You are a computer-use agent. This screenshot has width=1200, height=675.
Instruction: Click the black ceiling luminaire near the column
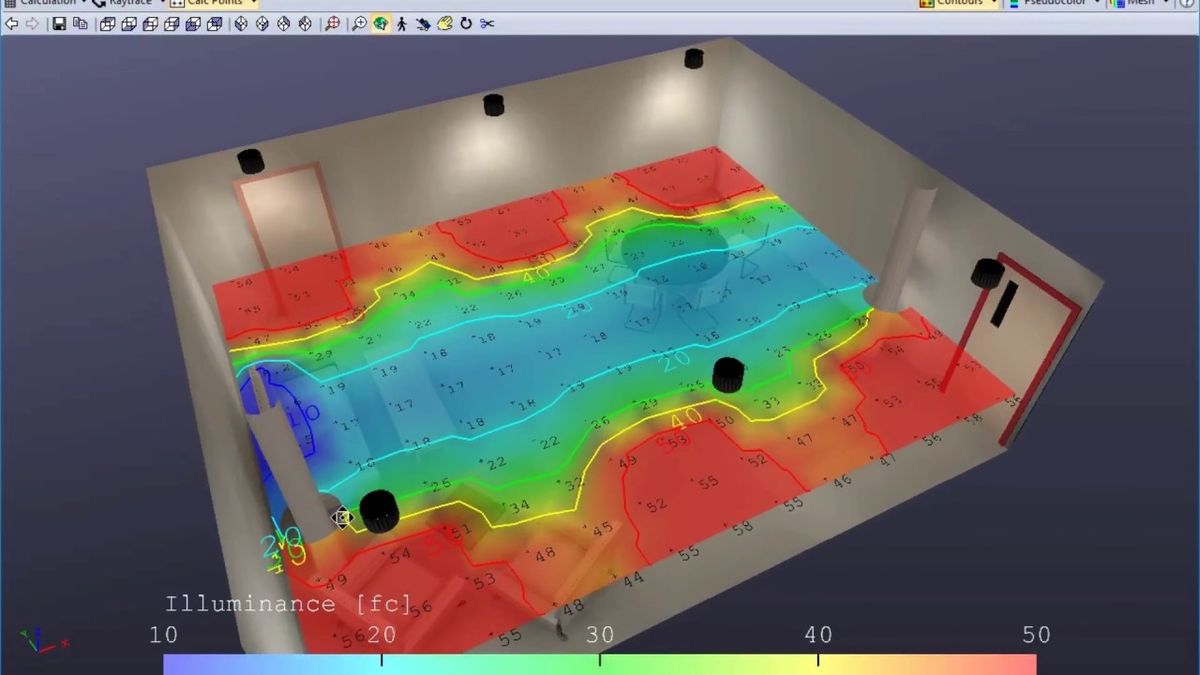pyautogui.click(x=379, y=510)
